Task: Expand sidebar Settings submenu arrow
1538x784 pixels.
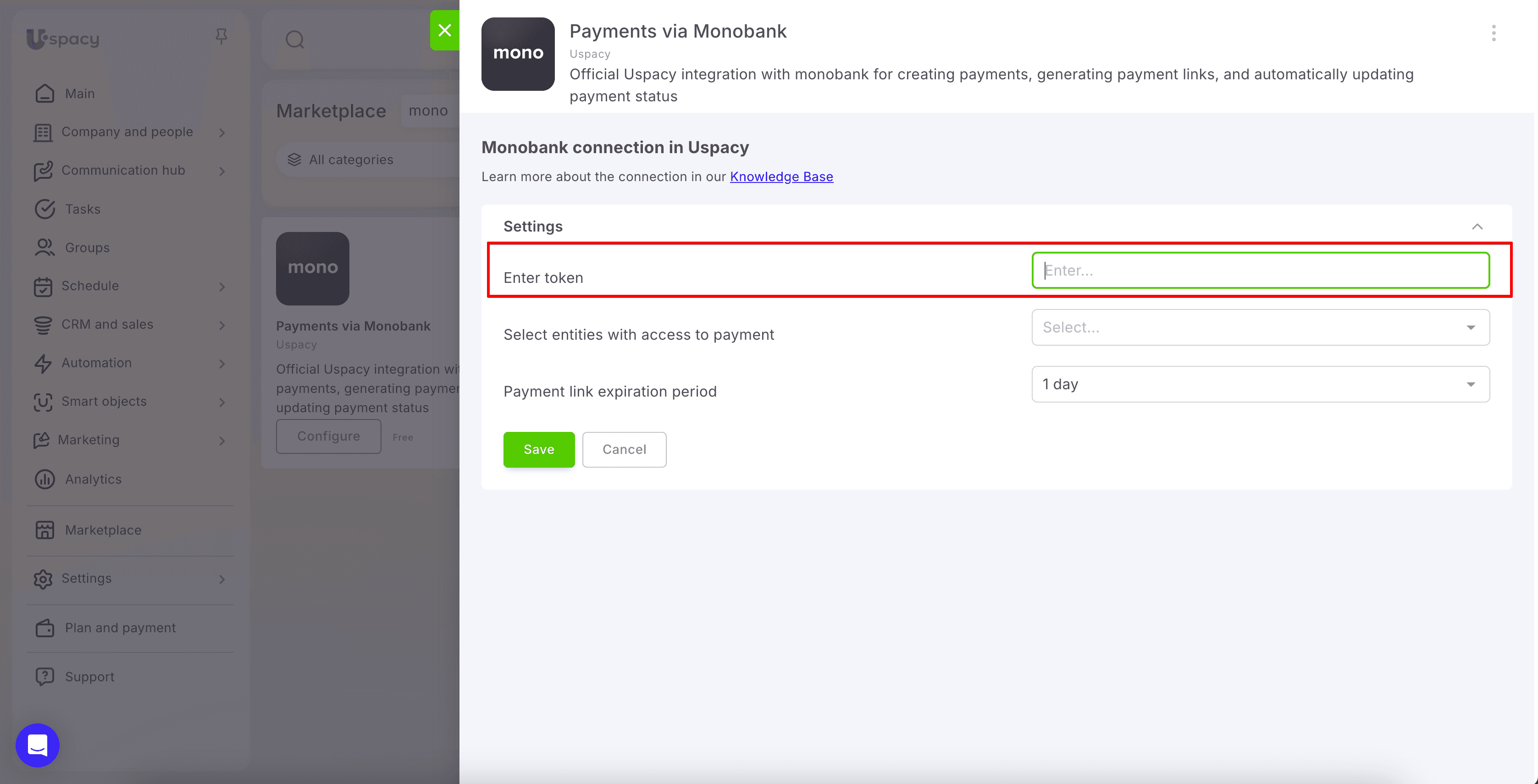Action: tap(222, 579)
